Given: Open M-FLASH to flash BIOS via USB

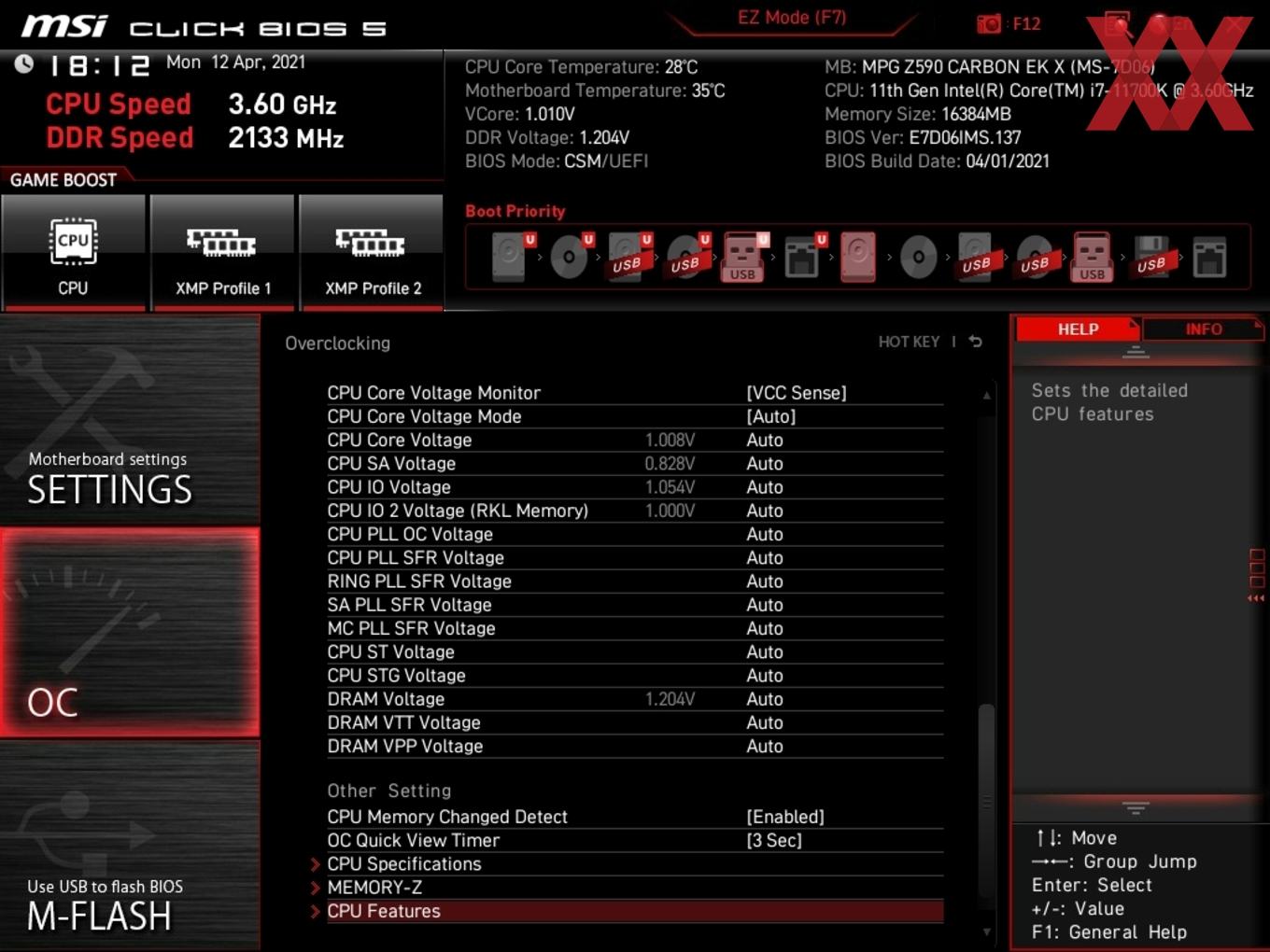Looking at the screenshot, I should pos(130,846).
